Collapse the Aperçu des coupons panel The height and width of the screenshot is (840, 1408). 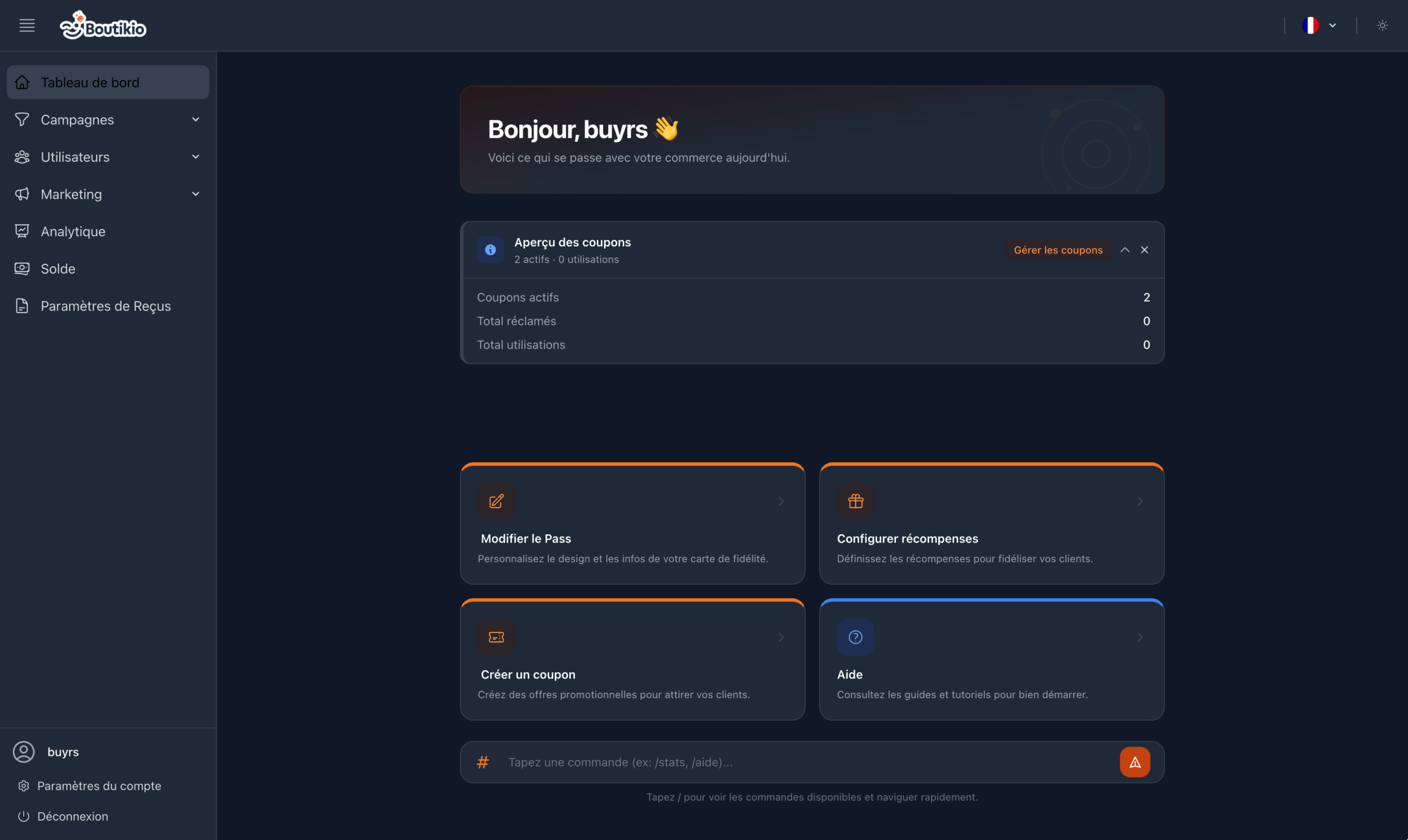(1124, 250)
